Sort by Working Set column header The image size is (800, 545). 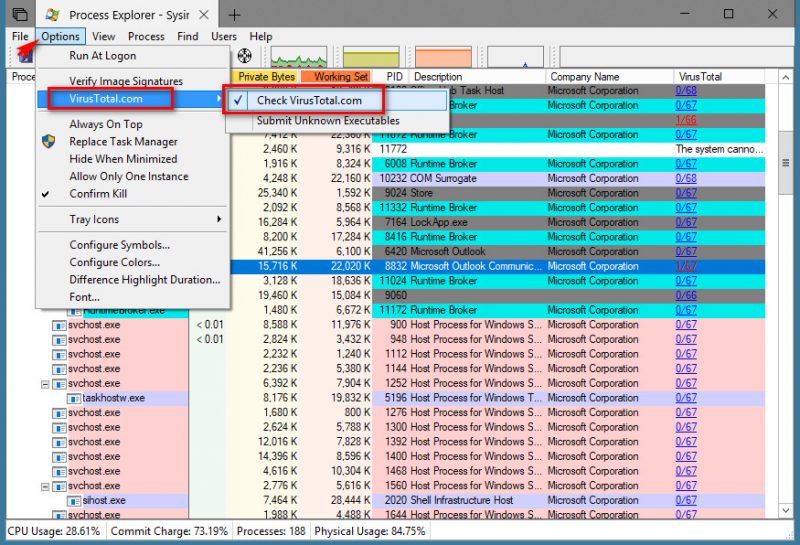click(x=337, y=77)
